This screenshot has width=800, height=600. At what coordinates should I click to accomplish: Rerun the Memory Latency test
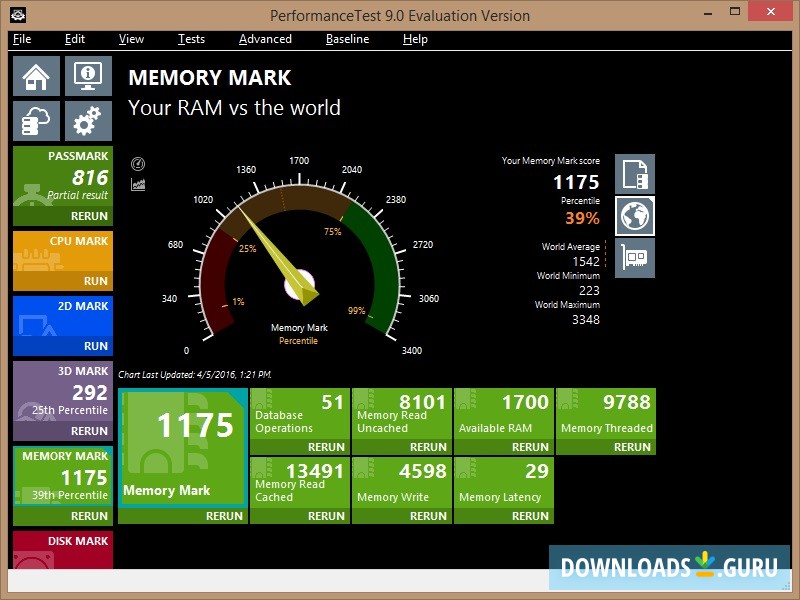[530, 516]
